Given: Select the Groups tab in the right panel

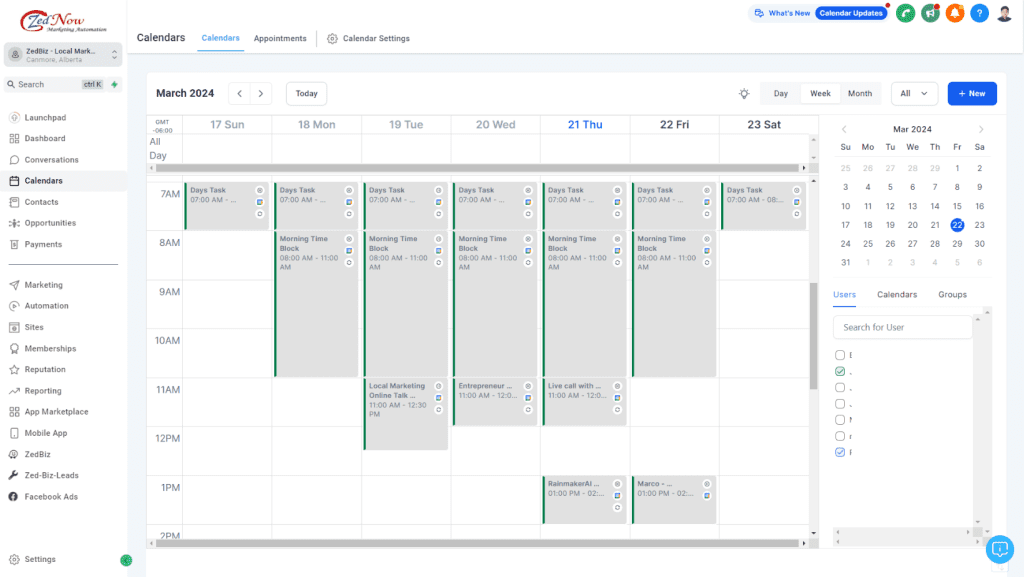Looking at the screenshot, I should tap(952, 294).
